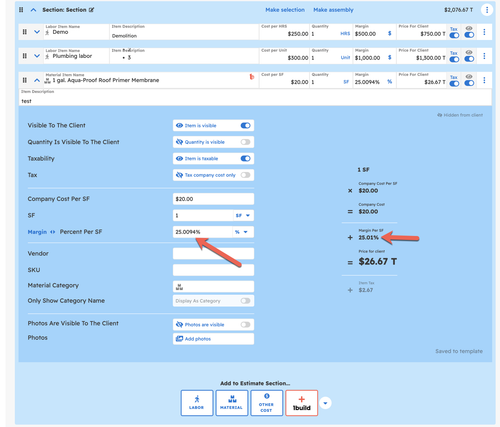Click SF unit on Aqua-Proof row
This screenshot has width=500, height=427.
[x=346, y=82]
